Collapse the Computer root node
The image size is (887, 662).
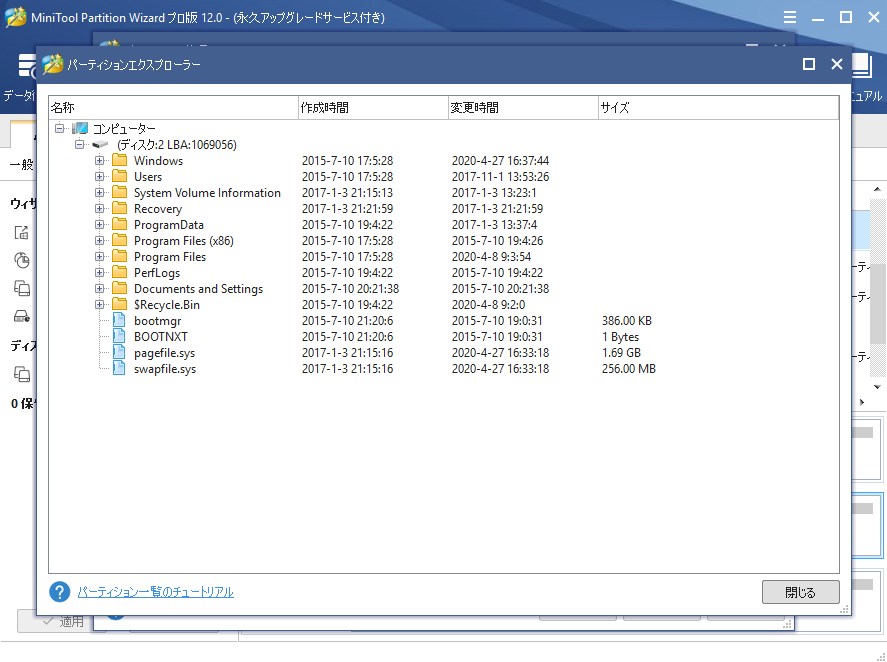(x=60, y=129)
